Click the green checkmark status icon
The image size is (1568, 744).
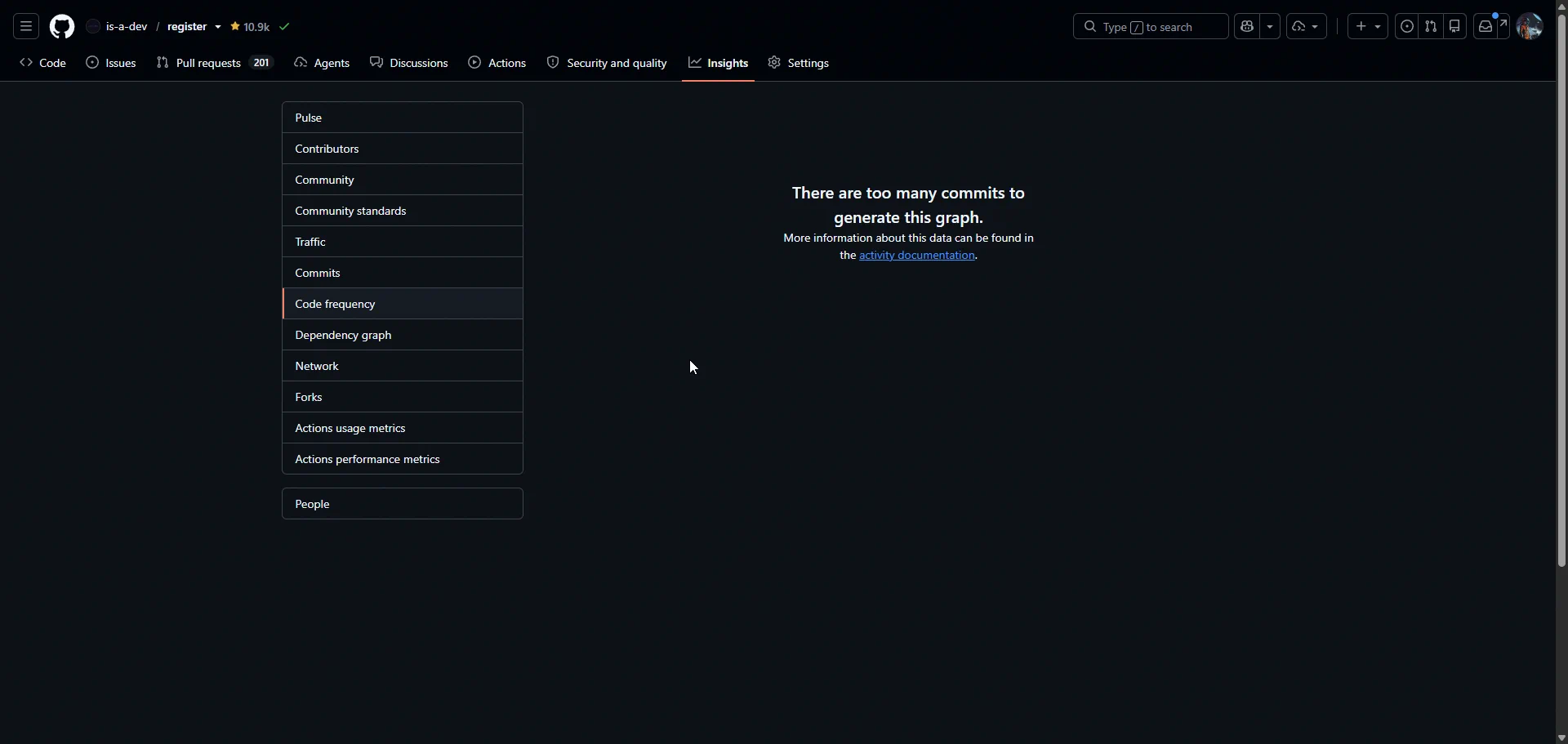(x=284, y=27)
